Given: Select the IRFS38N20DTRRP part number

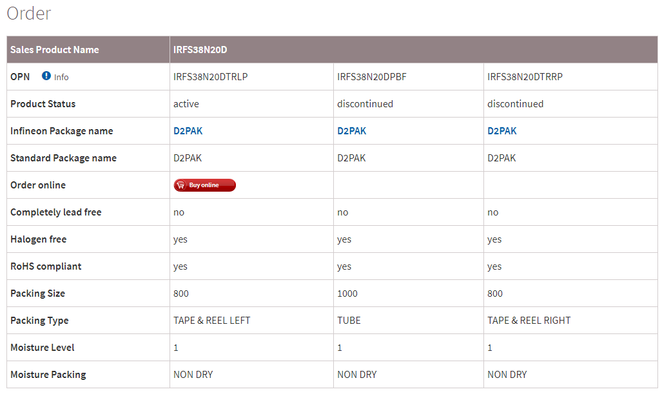Looking at the screenshot, I should pos(525,77).
